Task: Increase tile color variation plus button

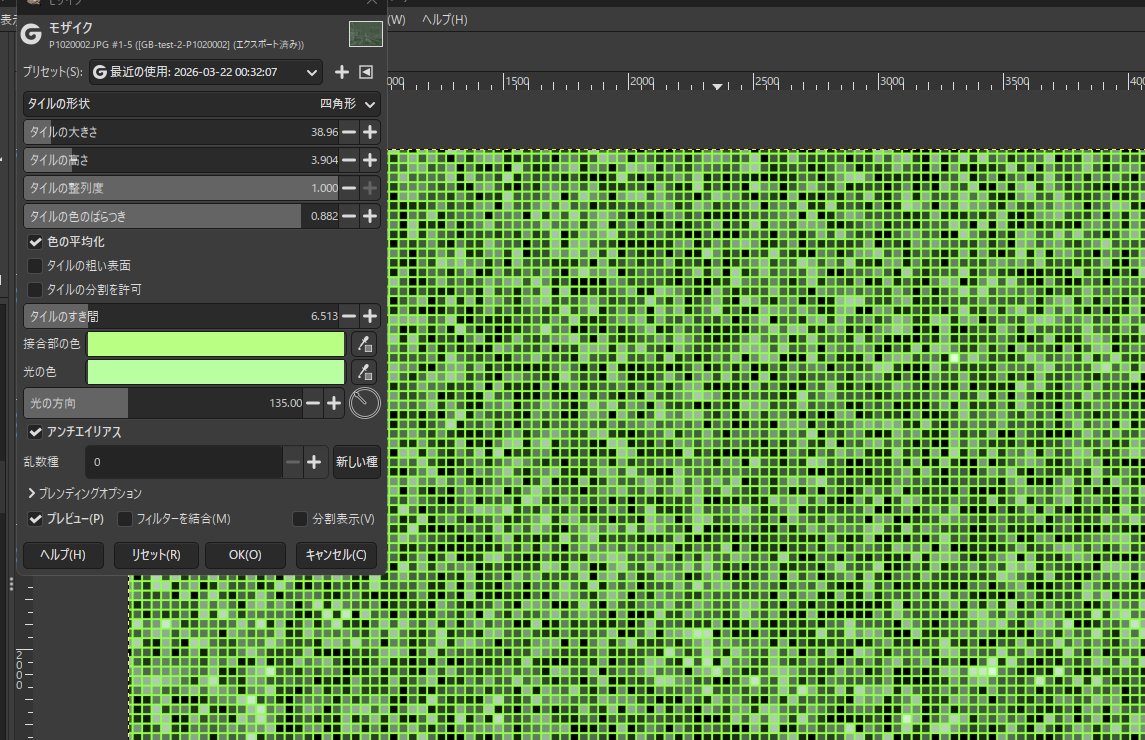Action: [370, 216]
